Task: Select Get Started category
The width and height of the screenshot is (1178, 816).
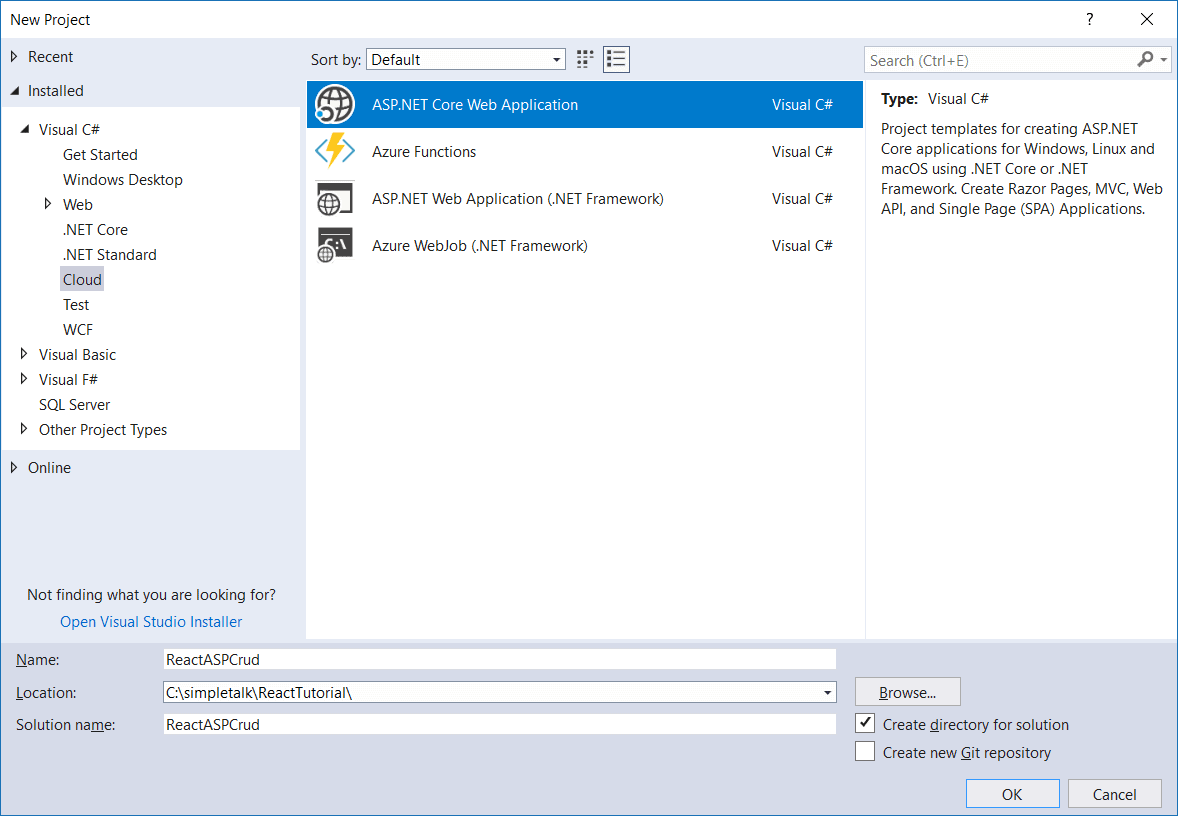Action: pyautogui.click(x=100, y=155)
